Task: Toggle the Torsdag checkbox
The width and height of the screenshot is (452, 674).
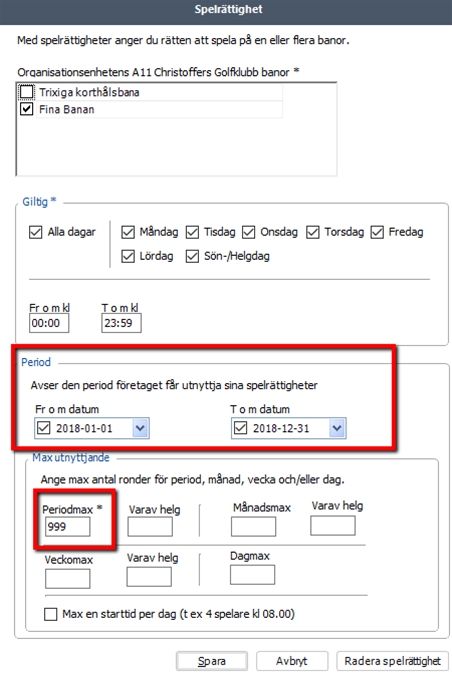Action: 312,232
